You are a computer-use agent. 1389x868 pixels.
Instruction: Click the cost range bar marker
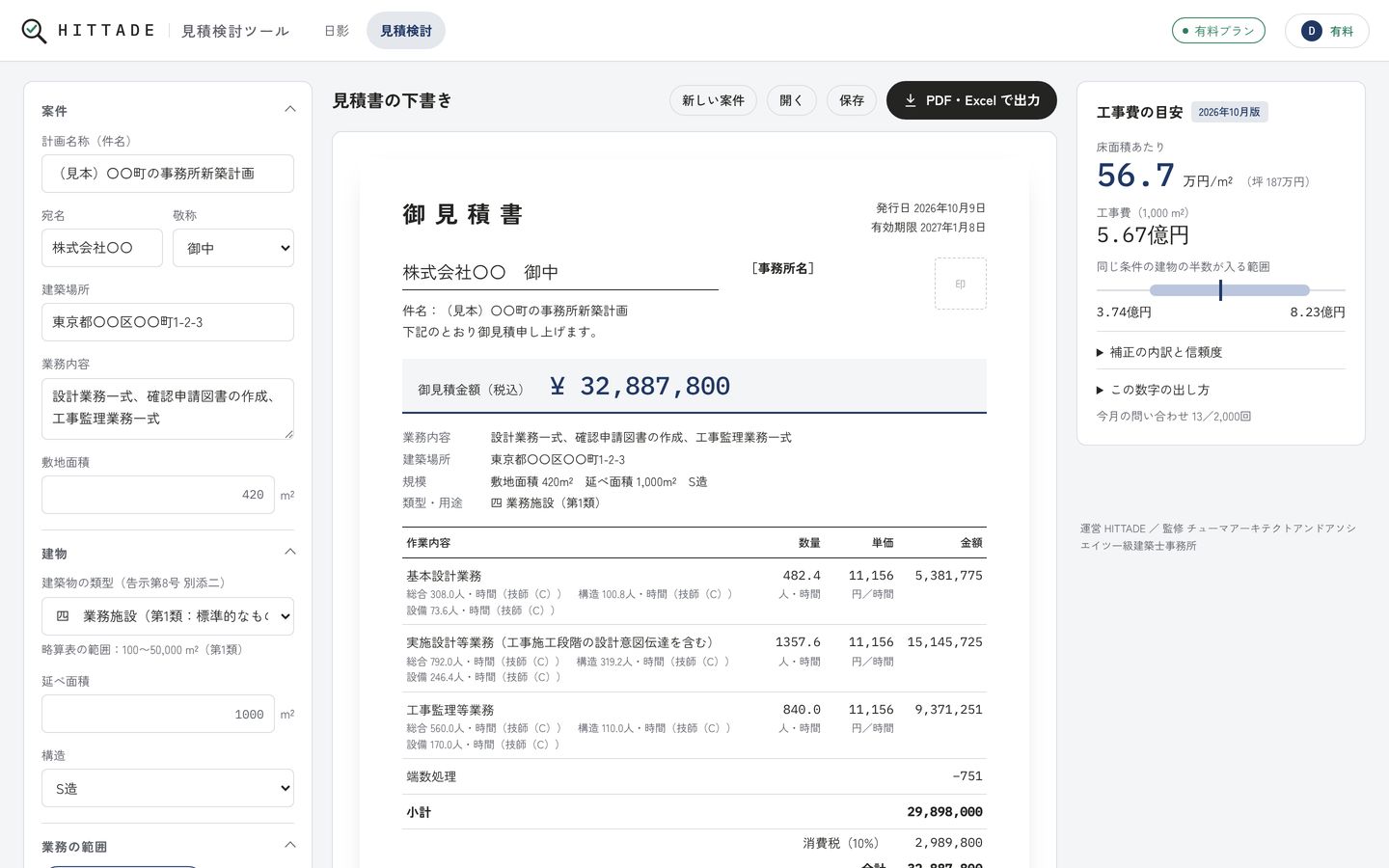[x=1220, y=290]
